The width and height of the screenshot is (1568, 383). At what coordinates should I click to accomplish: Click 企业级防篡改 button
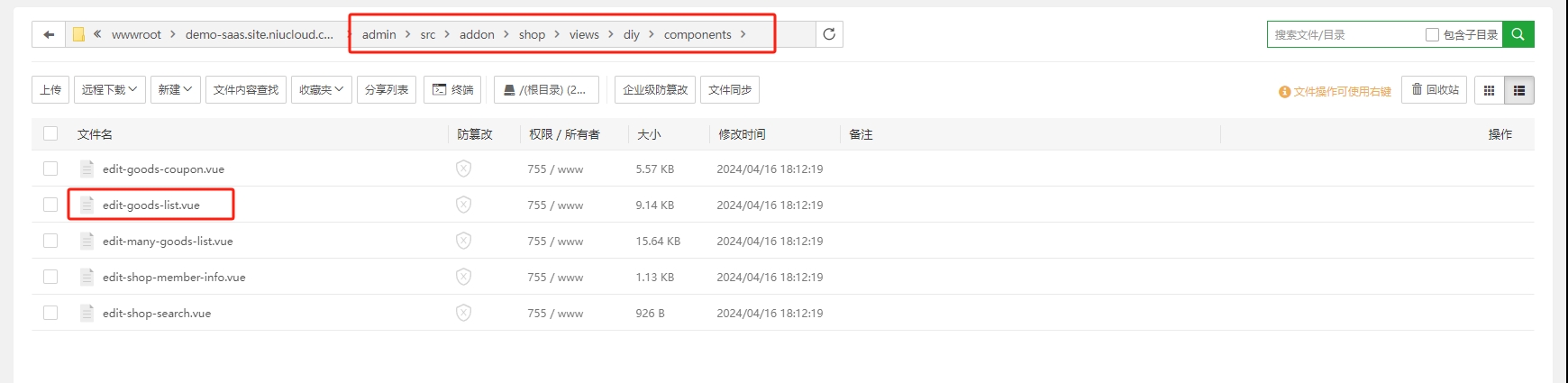(x=655, y=90)
